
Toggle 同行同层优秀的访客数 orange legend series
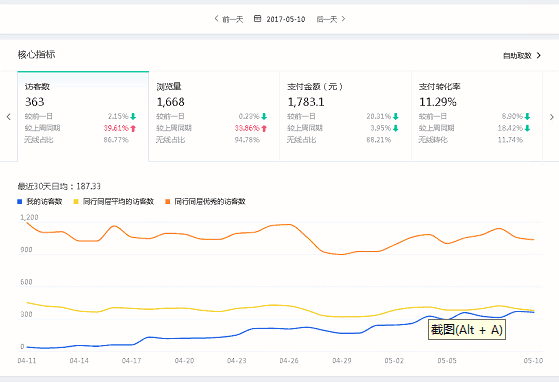[x=206, y=202]
